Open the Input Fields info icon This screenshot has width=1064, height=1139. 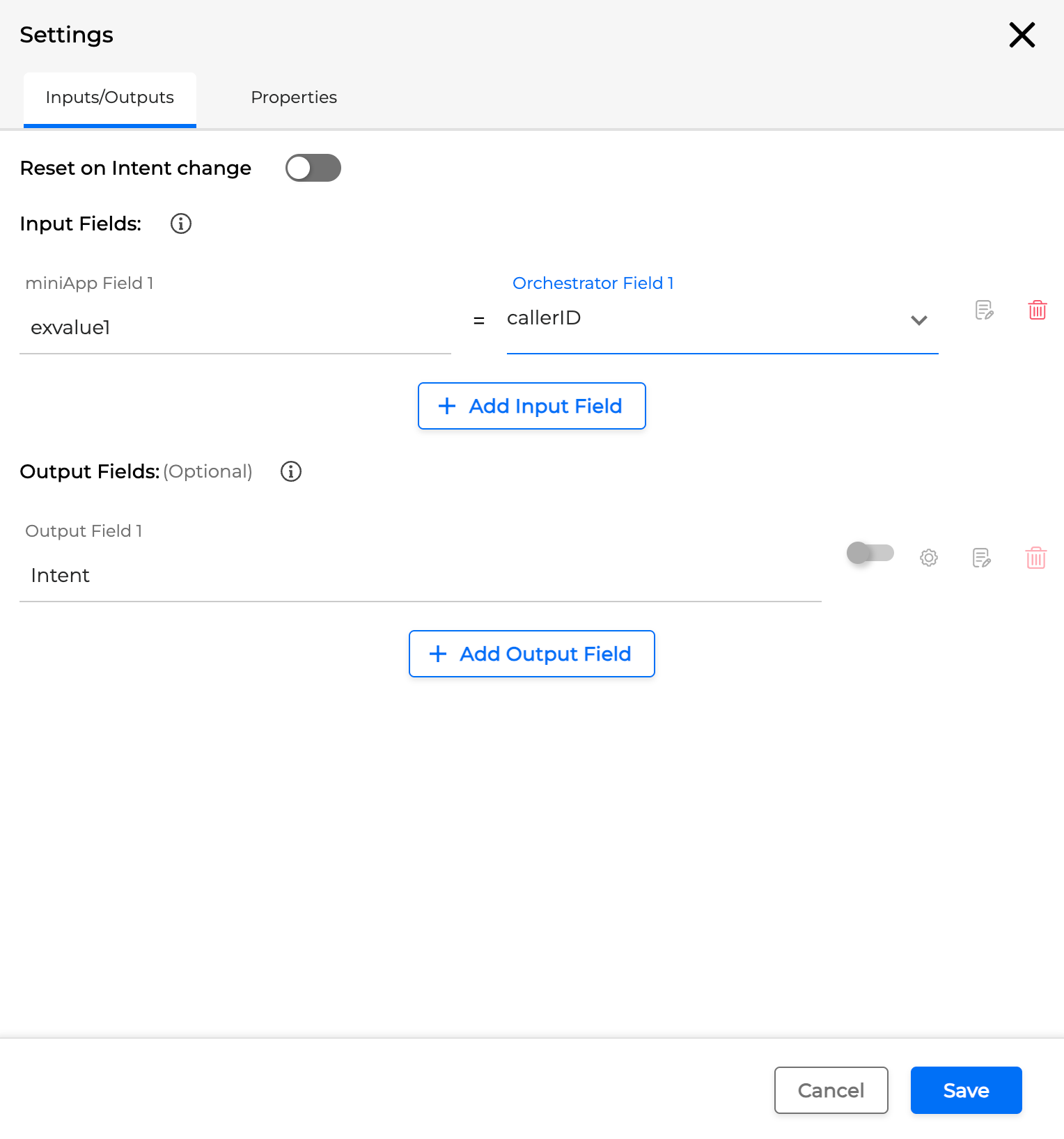181,223
